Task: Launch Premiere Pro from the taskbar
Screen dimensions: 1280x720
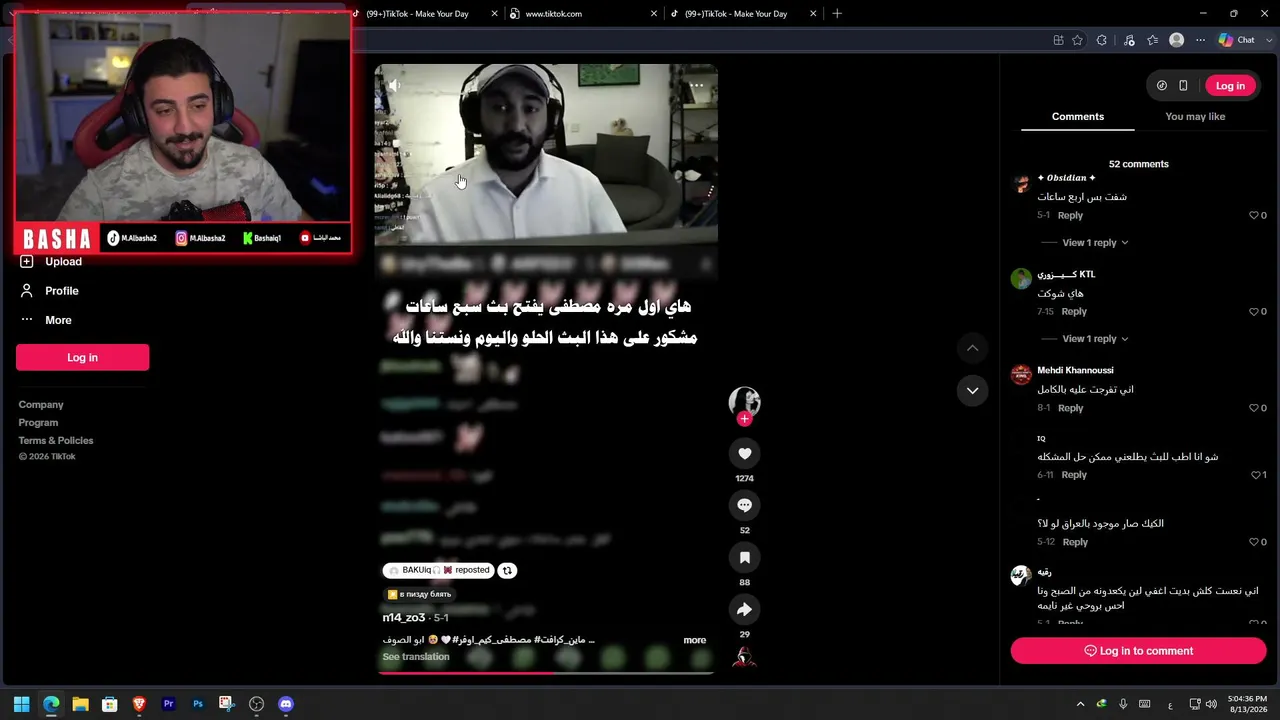Action: coord(168,704)
